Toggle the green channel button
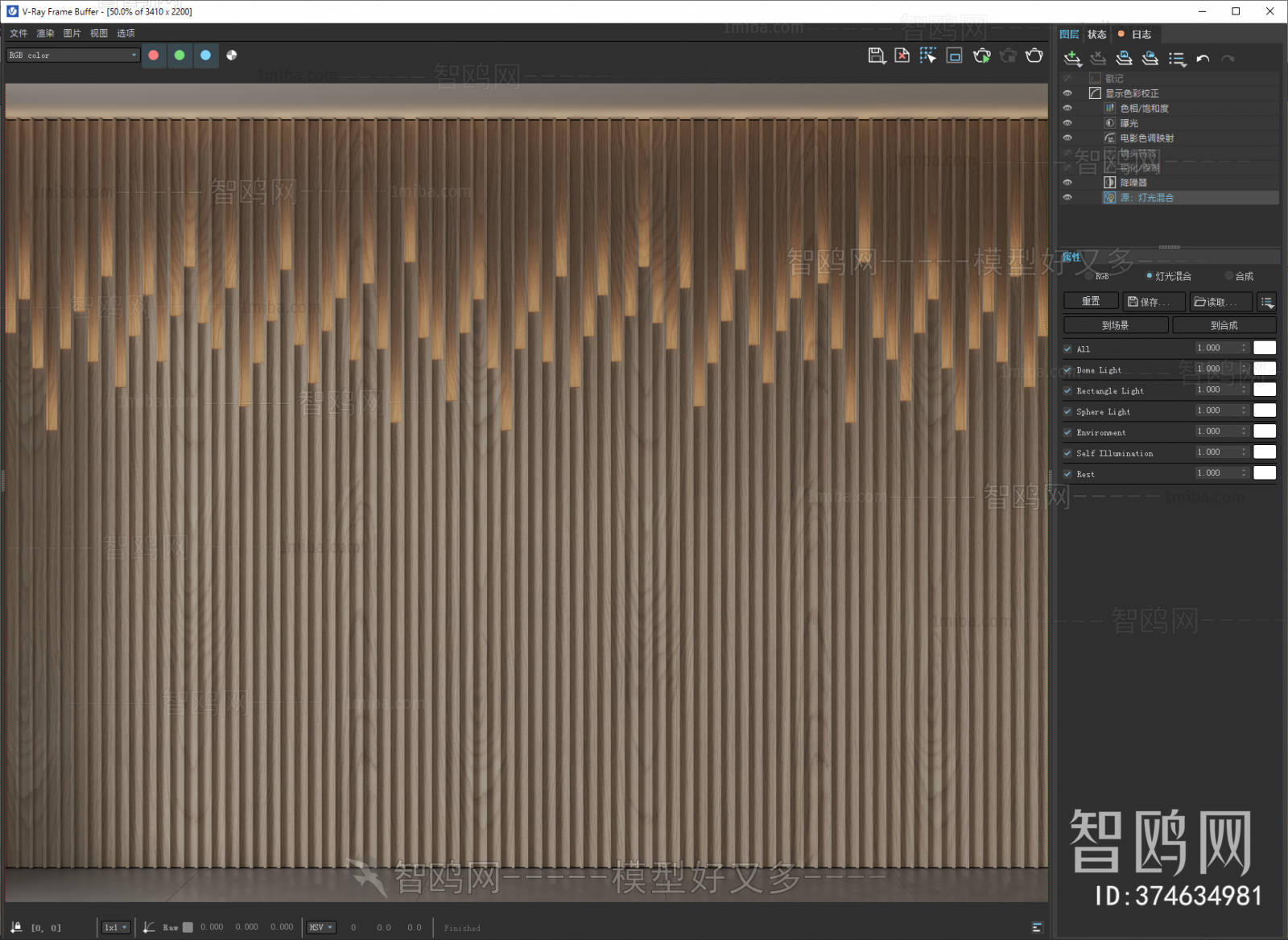 point(180,56)
